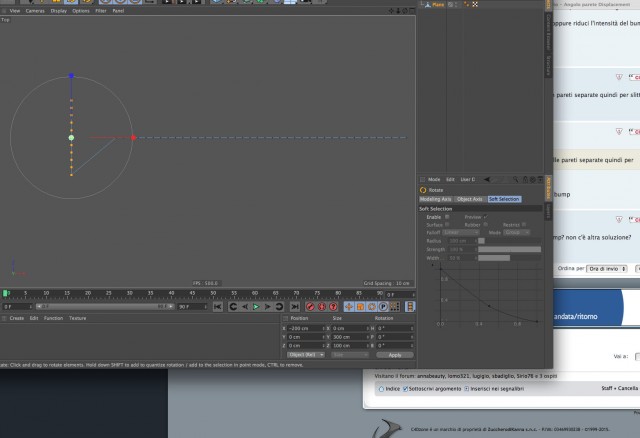Enable the Soft Selection checkbox

tap(447, 217)
